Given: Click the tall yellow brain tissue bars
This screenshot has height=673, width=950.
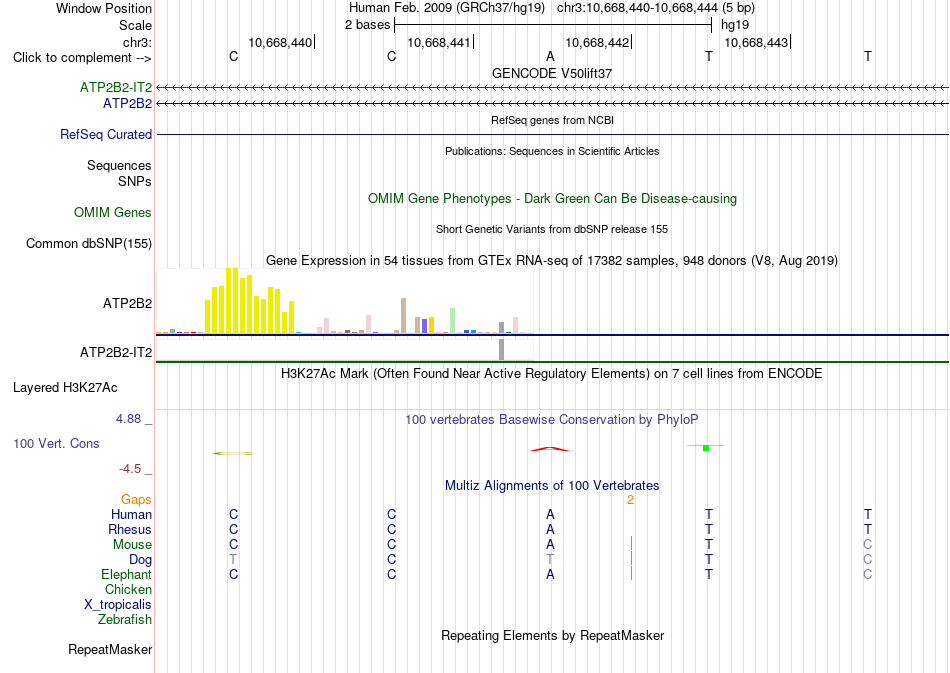Looking at the screenshot, I should tap(250, 300).
